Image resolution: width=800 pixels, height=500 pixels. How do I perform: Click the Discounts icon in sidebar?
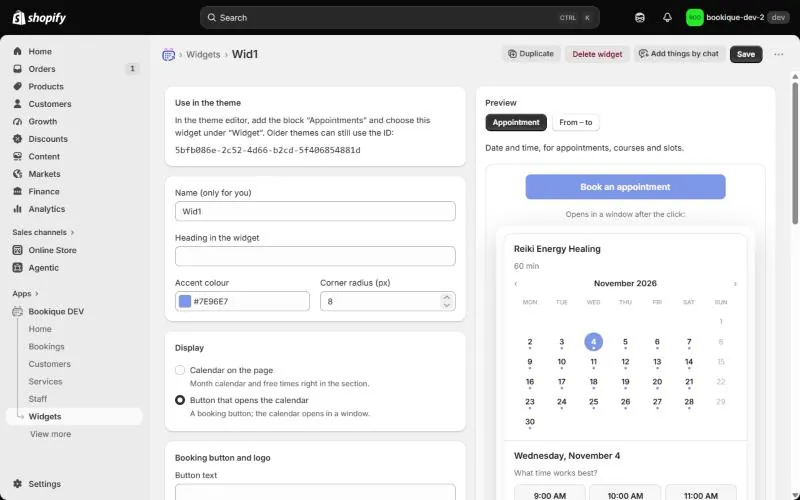[x=18, y=139]
